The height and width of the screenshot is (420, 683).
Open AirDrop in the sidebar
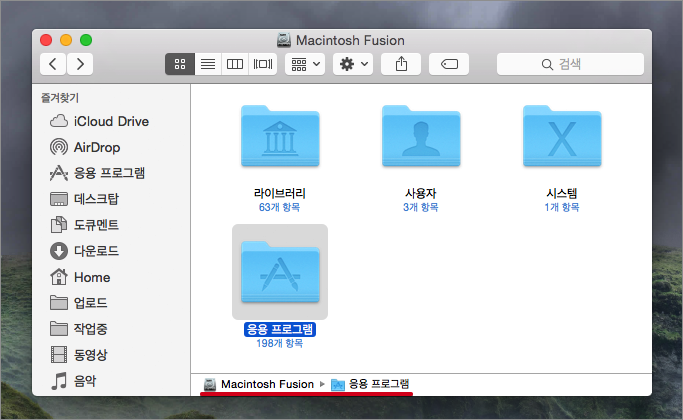tap(85, 147)
